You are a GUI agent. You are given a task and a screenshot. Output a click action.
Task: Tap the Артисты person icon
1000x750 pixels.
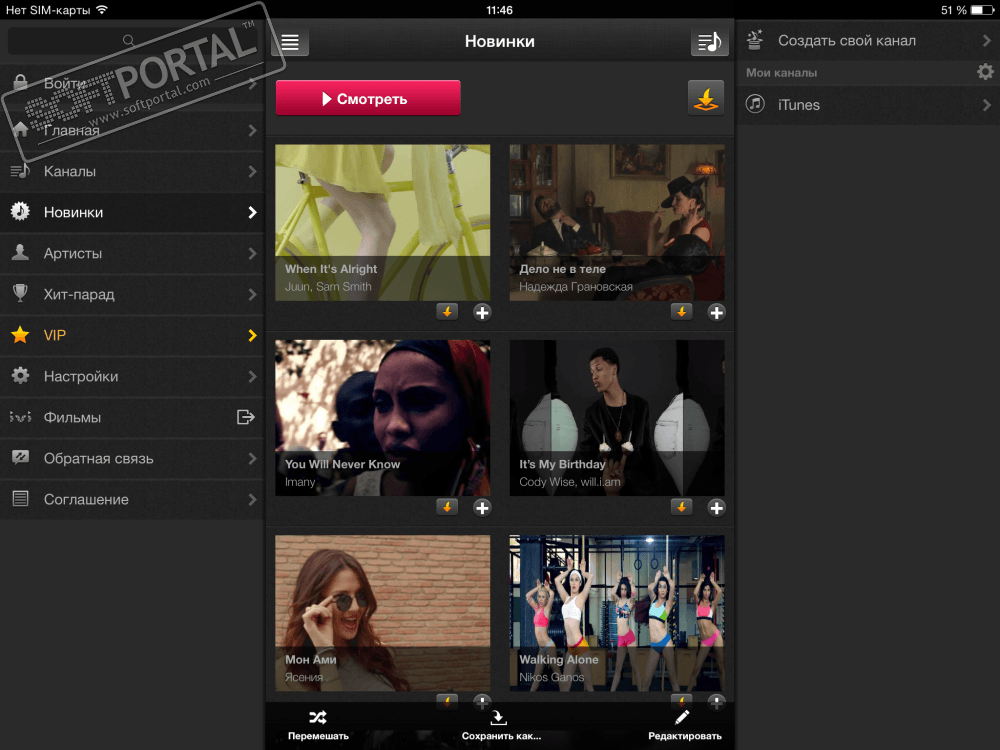[x=20, y=252]
